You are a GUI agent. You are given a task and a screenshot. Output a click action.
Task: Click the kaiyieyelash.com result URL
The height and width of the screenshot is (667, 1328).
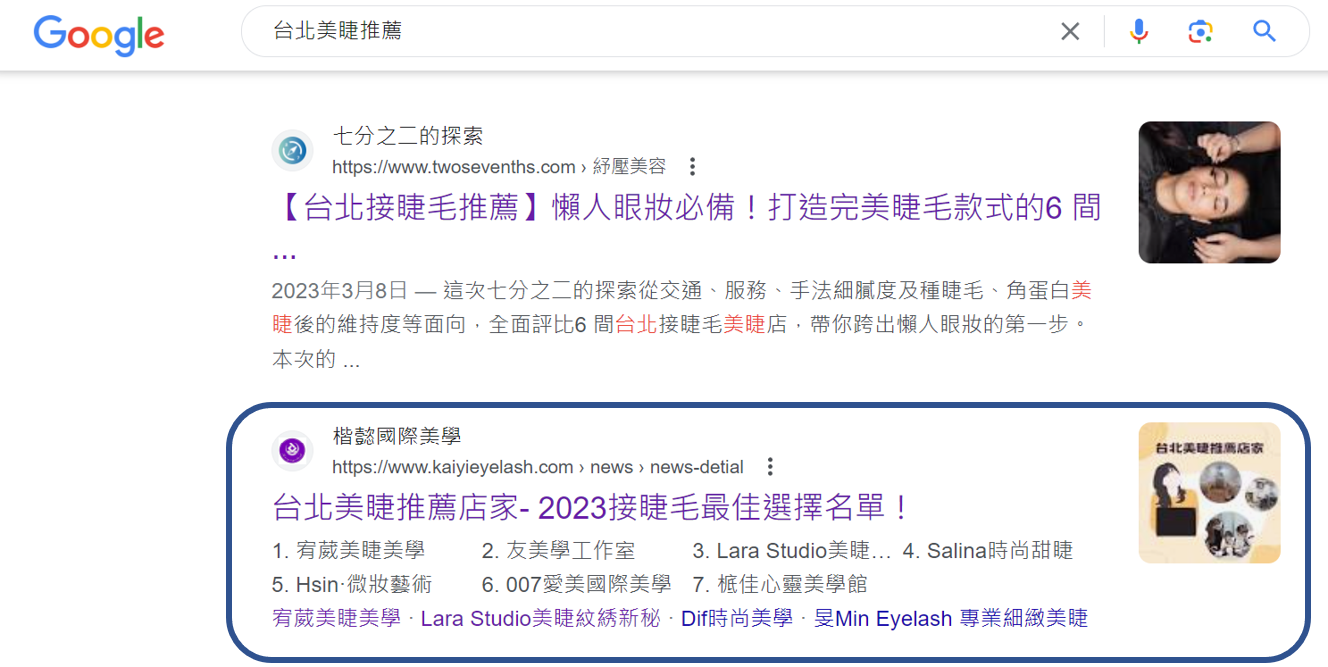pyautogui.click(x=538, y=467)
